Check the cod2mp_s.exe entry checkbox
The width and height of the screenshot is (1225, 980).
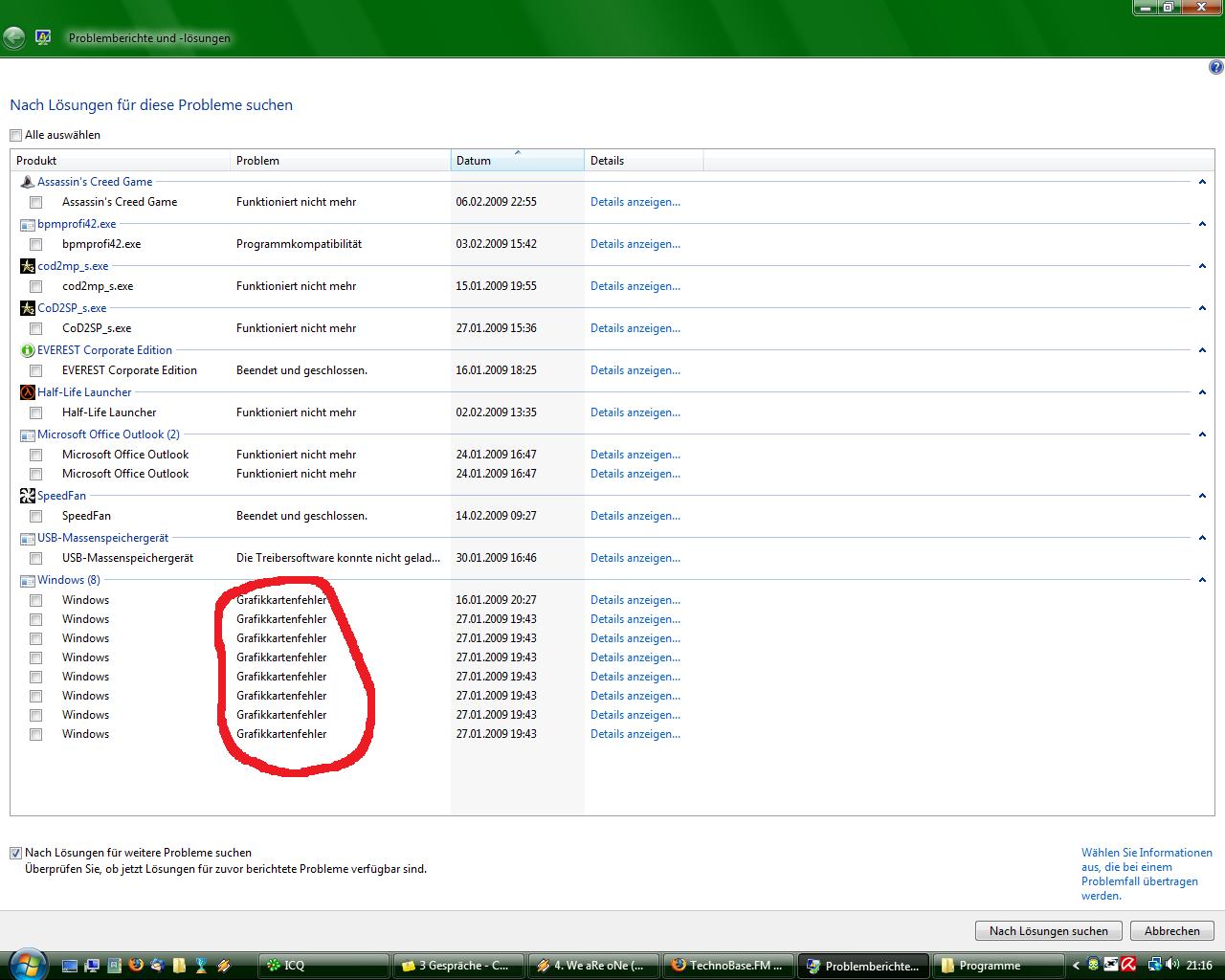pyautogui.click(x=36, y=286)
